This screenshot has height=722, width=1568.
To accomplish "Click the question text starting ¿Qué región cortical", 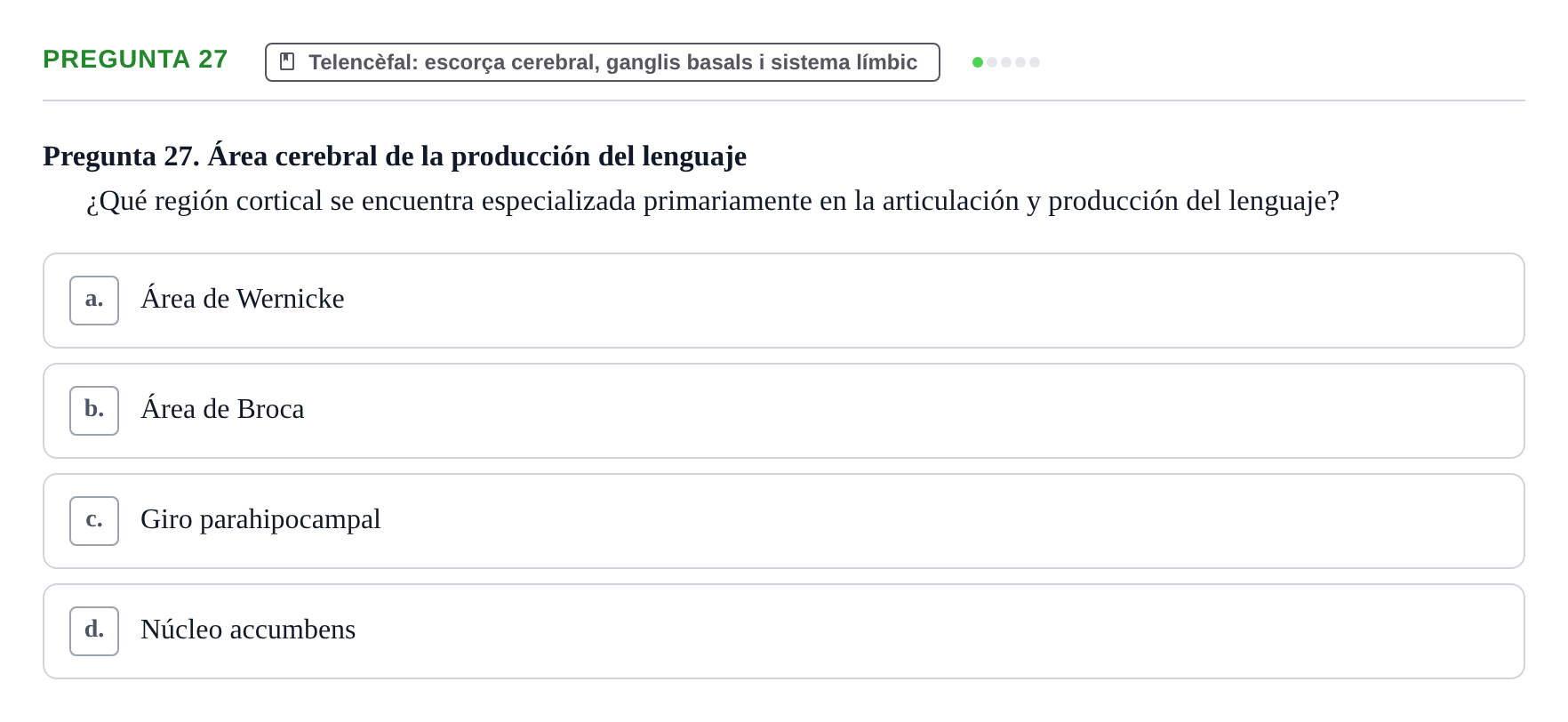I will pyautogui.click(x=713, y=201).
